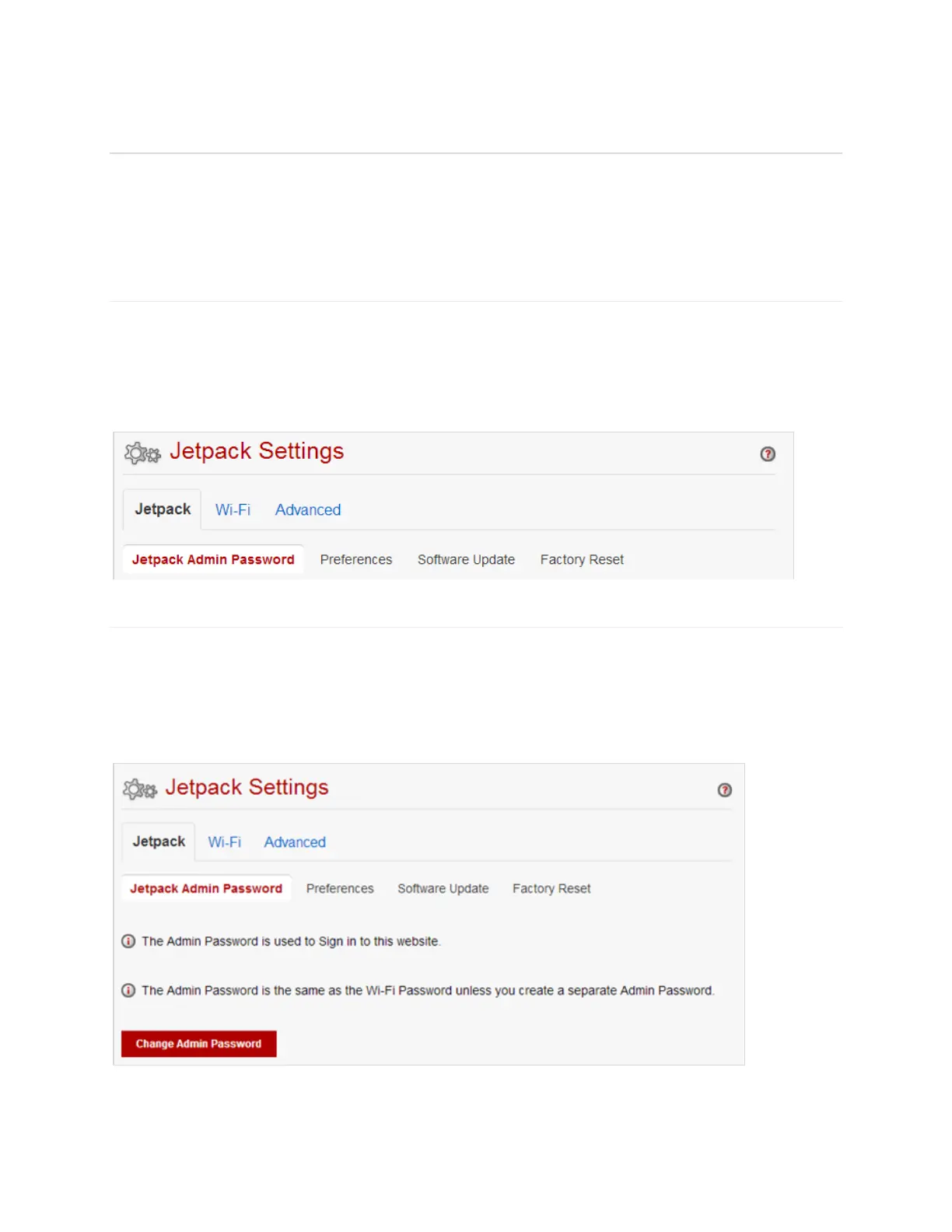The height and width of the screenshot is (1232, 952).
Task: Click the text 'The Admin Password is used to Sign in to this website.'
Action: [x=291, y=941]
